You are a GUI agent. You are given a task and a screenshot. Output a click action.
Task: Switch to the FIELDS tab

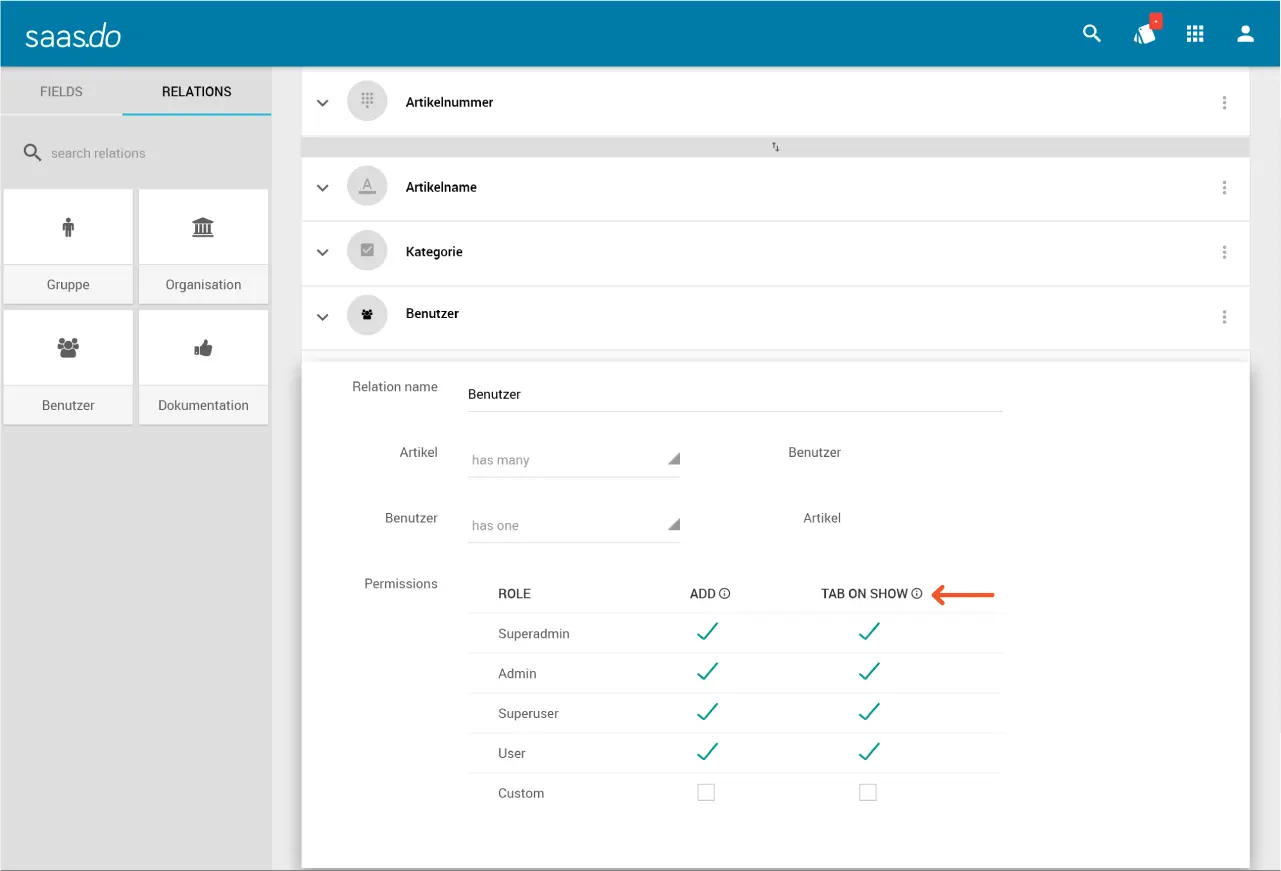(x=61, y=92)
